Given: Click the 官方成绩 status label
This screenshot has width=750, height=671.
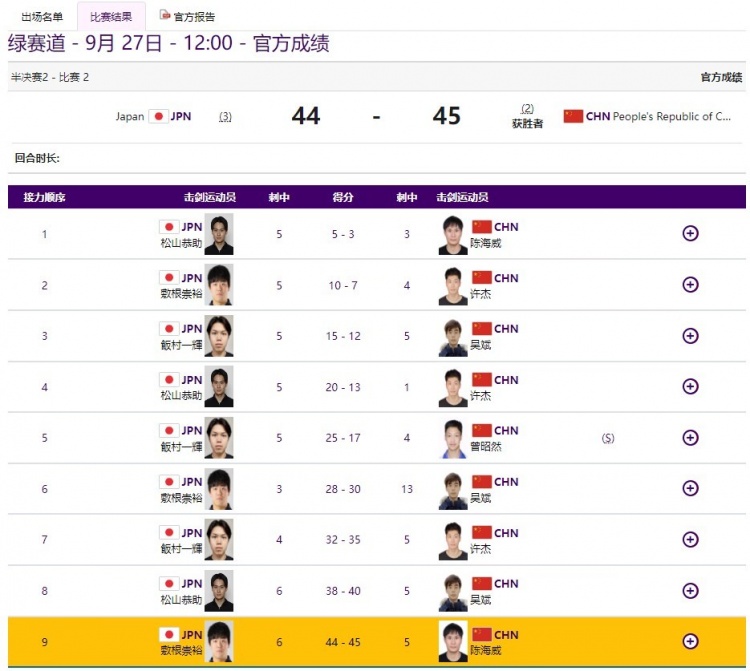Looking at the screenshot, I should [x=721, y=77].
